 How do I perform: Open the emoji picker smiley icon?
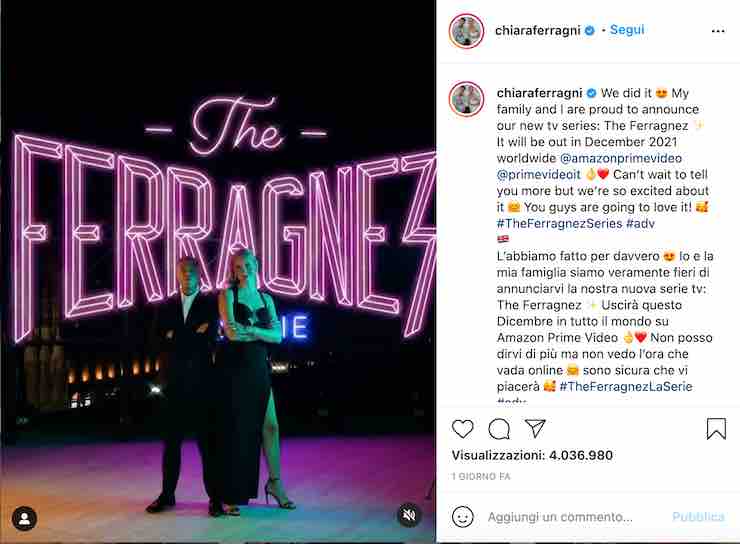click(462, 517)
